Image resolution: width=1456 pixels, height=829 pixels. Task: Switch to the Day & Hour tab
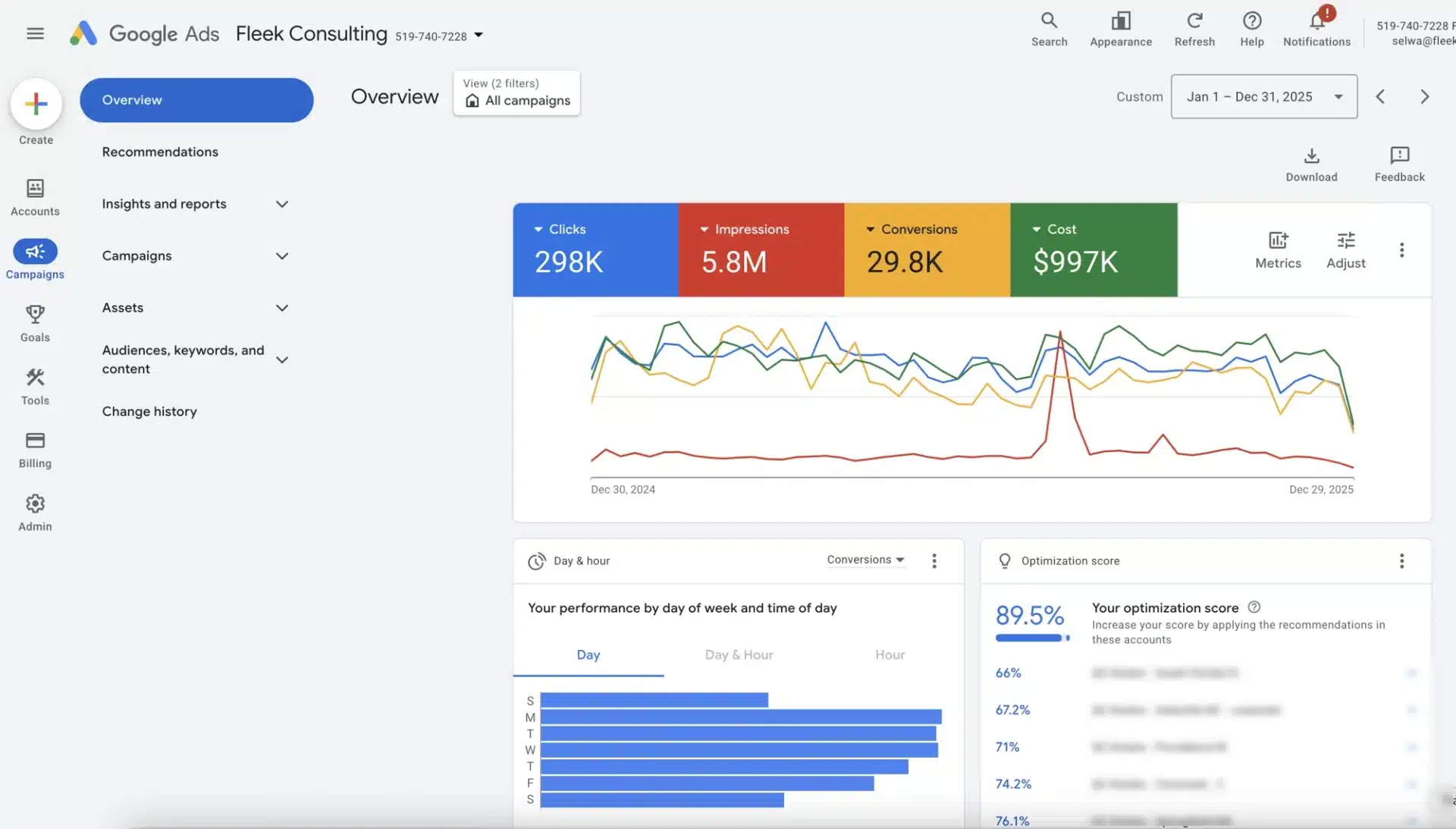[739, 655]
